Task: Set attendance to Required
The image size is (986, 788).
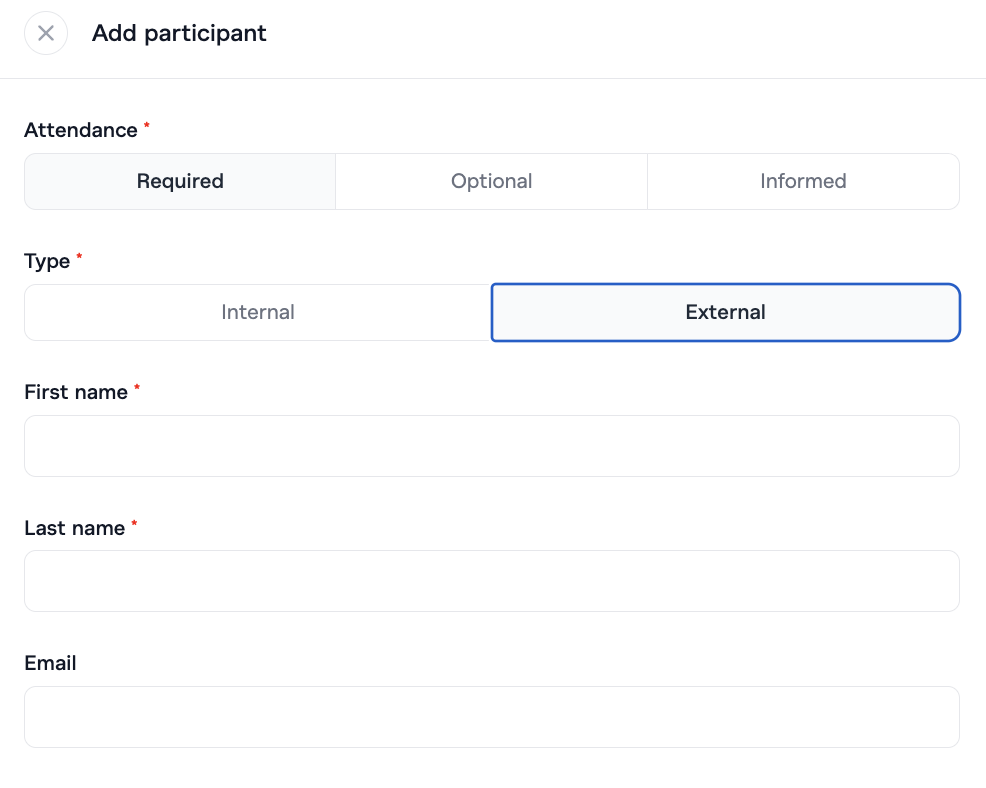Action: tap(180, 181)
